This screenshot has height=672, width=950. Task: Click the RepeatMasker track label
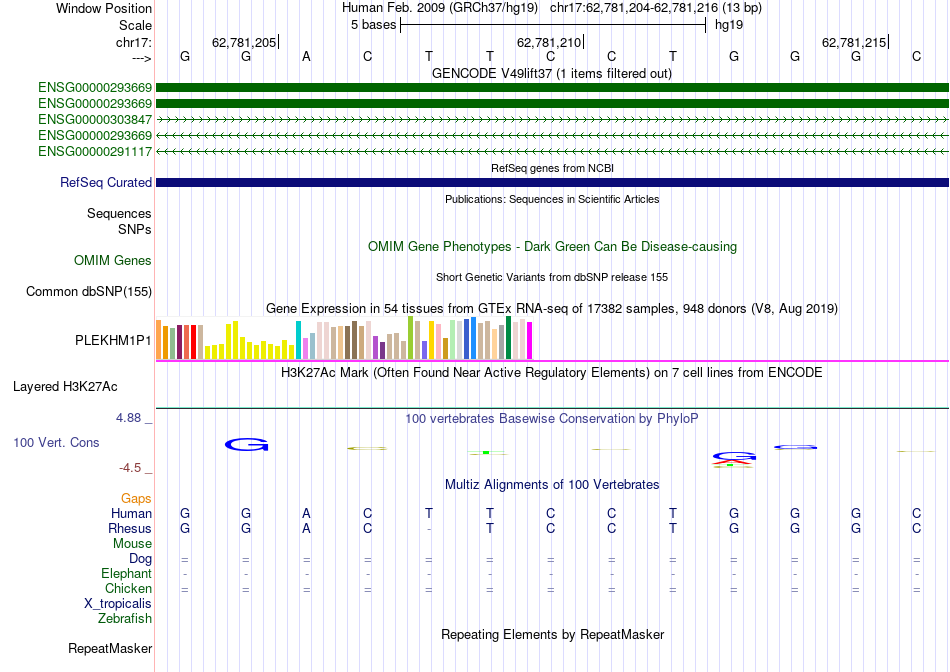110,649
